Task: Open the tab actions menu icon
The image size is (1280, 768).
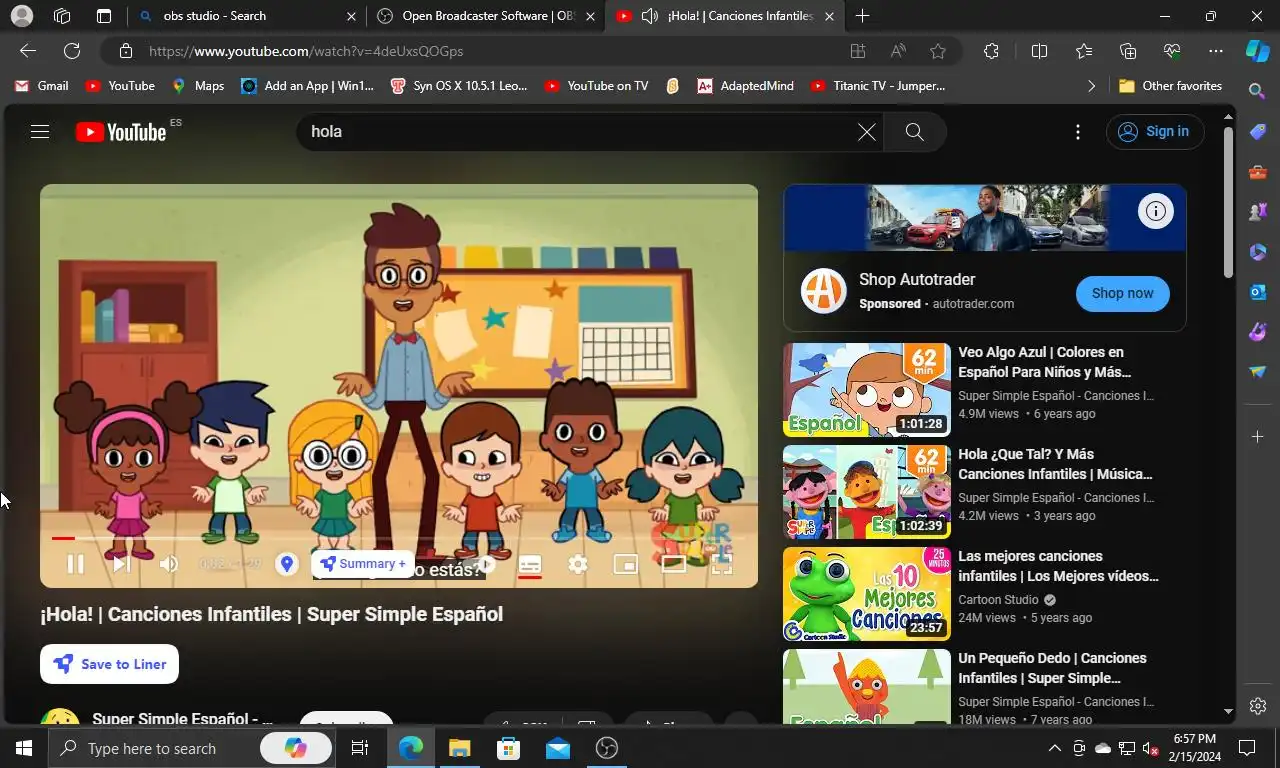Action: [104, 16]
